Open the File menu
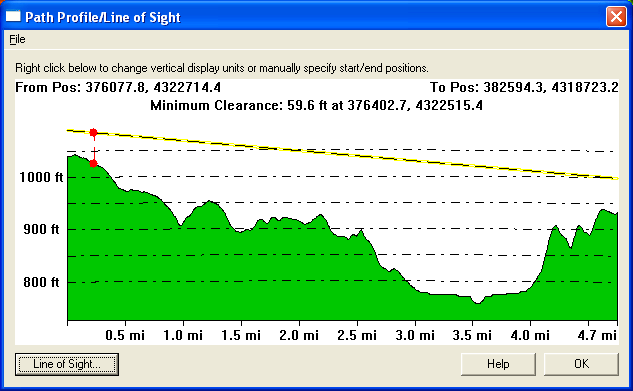The image size is (633, 391). click(17, 39)
